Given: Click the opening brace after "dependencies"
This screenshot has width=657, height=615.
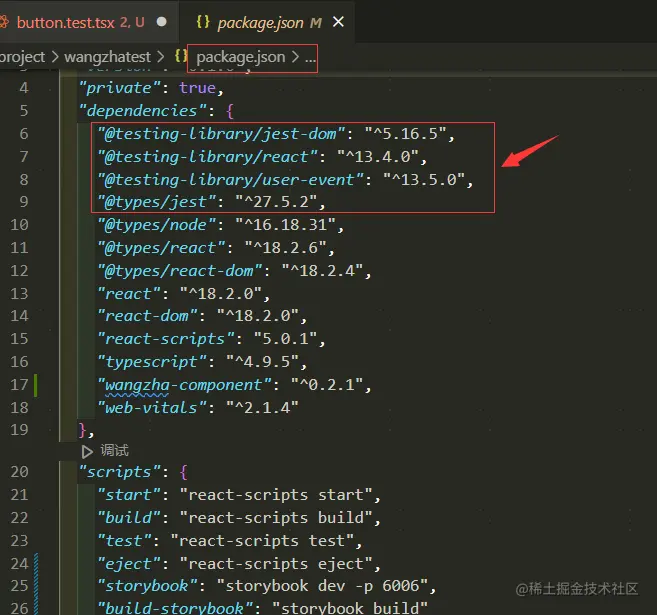Looking at the screenshot, I should pos(230,111).
